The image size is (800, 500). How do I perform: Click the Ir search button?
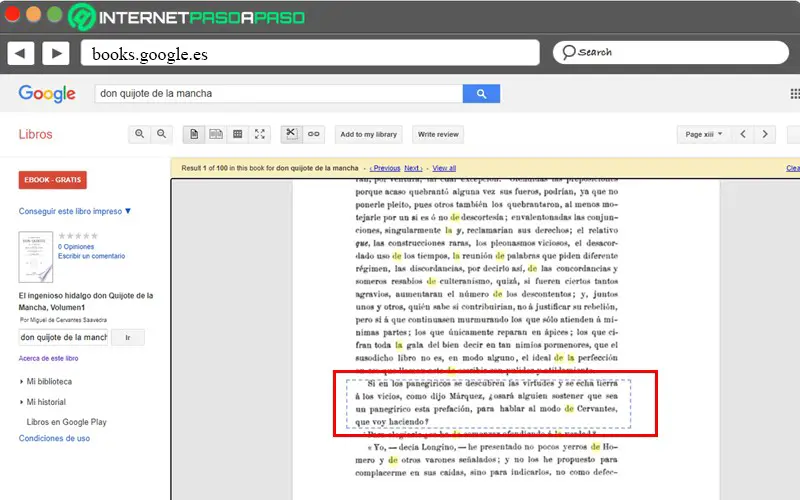128,337
